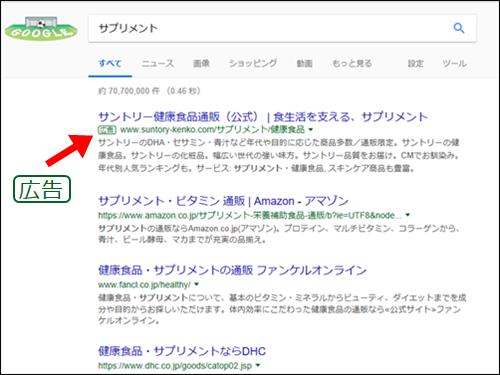The height and width of the screenshot is (375, 500).
Task: Expand the dropdown arrow beside the fancl URL
Action: 196,284
